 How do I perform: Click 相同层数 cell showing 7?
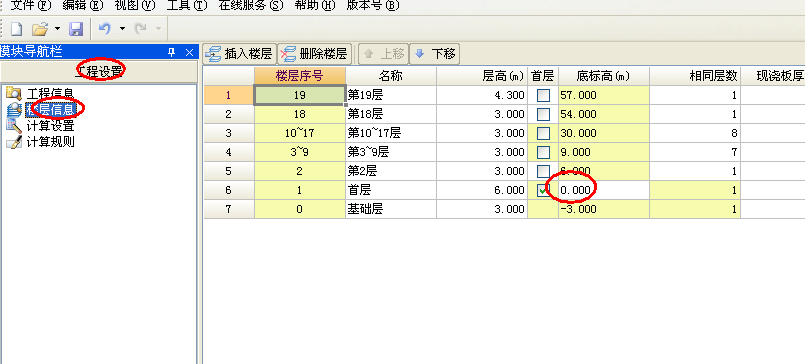(x=695, y=152)
